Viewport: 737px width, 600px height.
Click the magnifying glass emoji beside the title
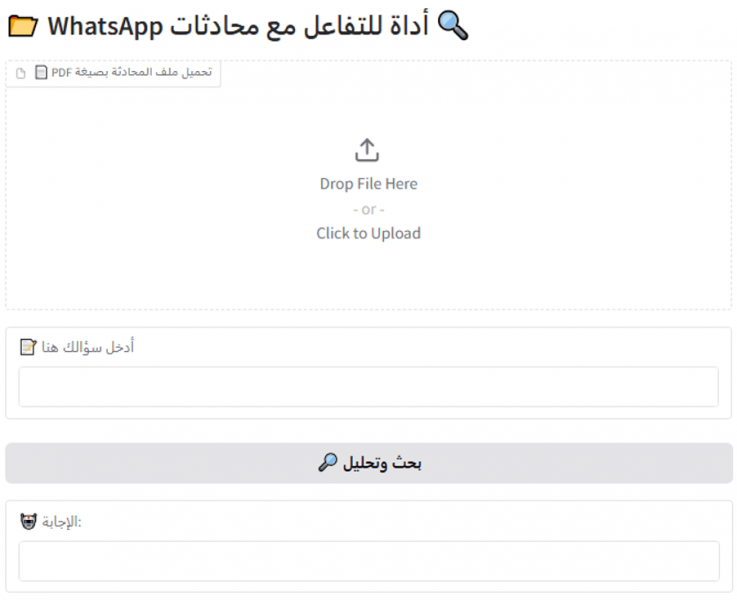pyautogui.click(x=453, y=26)
